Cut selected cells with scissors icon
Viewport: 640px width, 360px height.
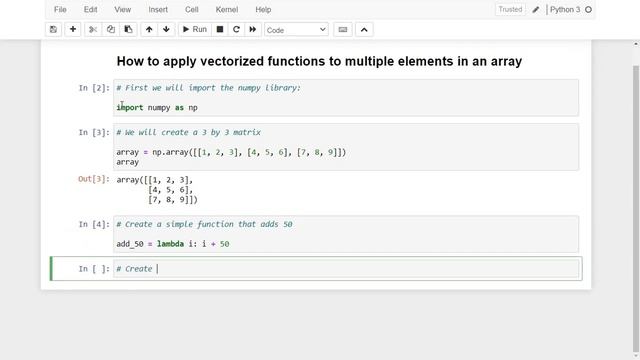click(x=93, y=29)
